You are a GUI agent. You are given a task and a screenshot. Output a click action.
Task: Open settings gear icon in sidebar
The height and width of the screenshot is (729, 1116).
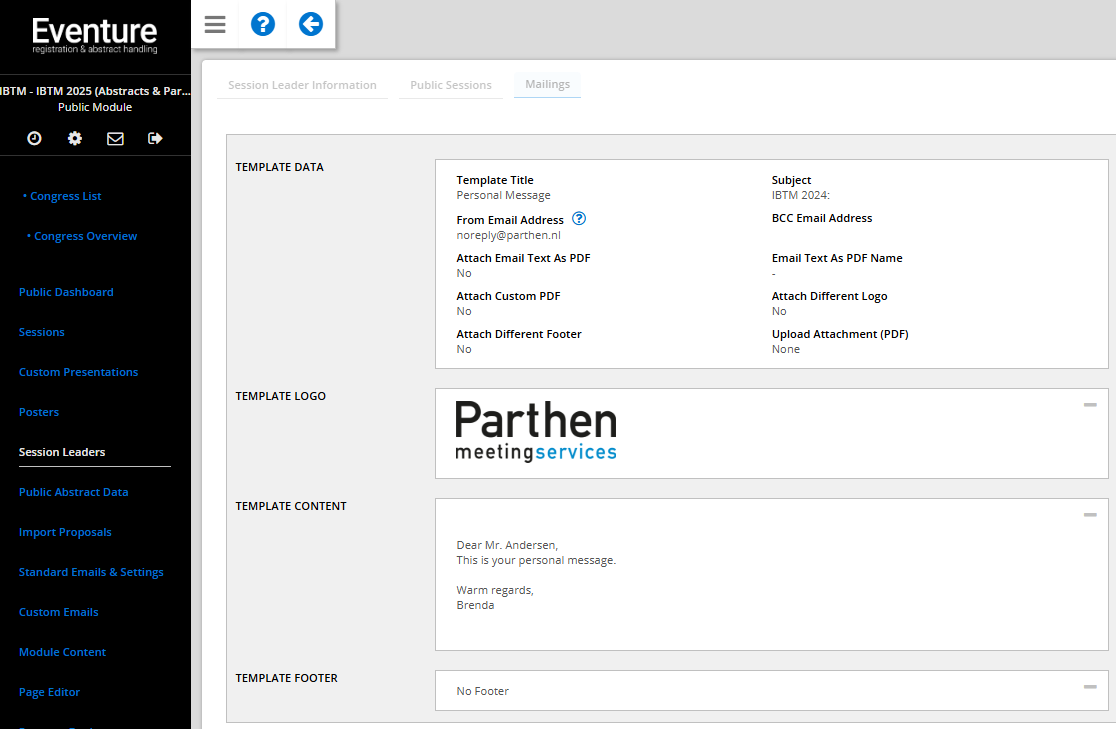[x=75, y=138]
